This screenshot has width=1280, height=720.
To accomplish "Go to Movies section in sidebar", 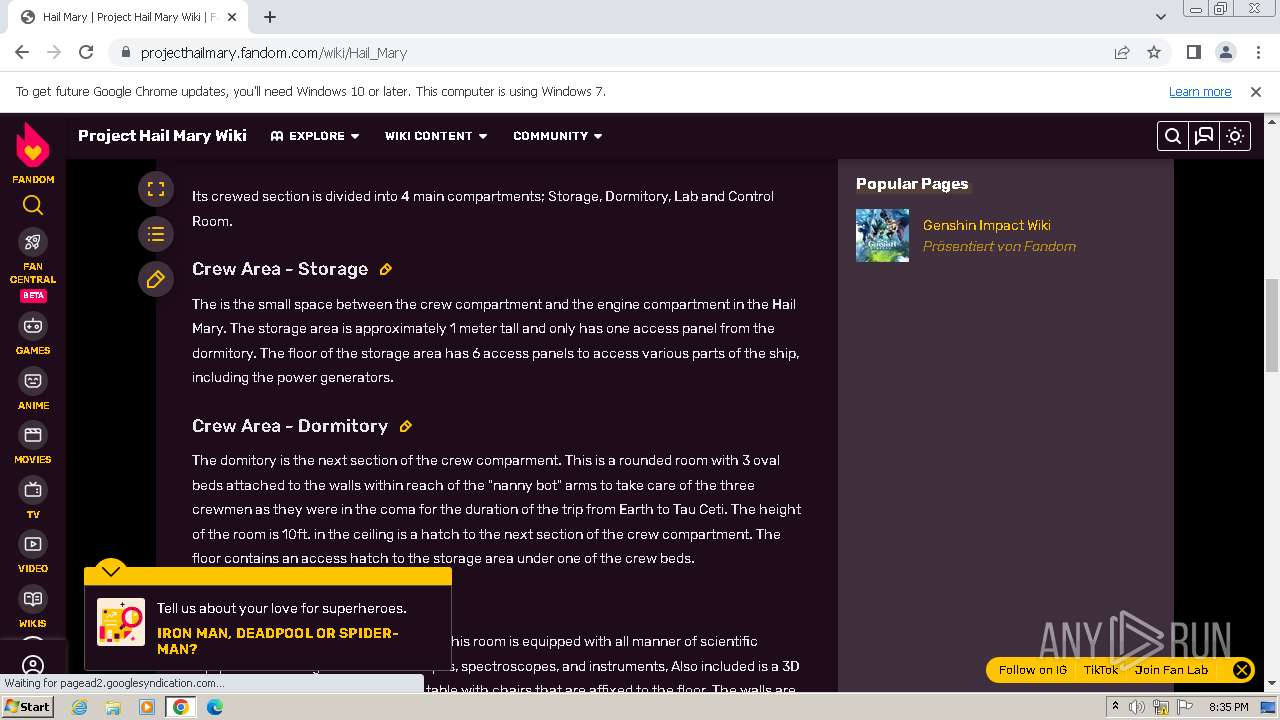I will pos(33,444).
